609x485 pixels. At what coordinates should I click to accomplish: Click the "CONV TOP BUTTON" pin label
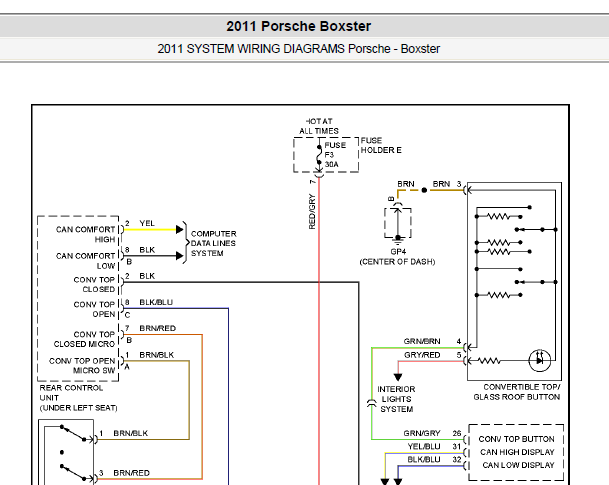point(516,439)
